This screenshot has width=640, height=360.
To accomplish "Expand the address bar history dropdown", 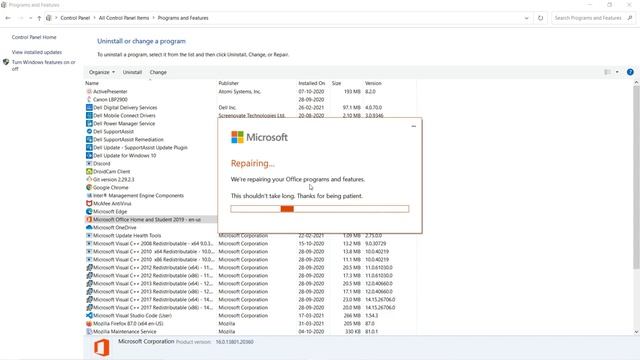I will click(x=527, y=18).
